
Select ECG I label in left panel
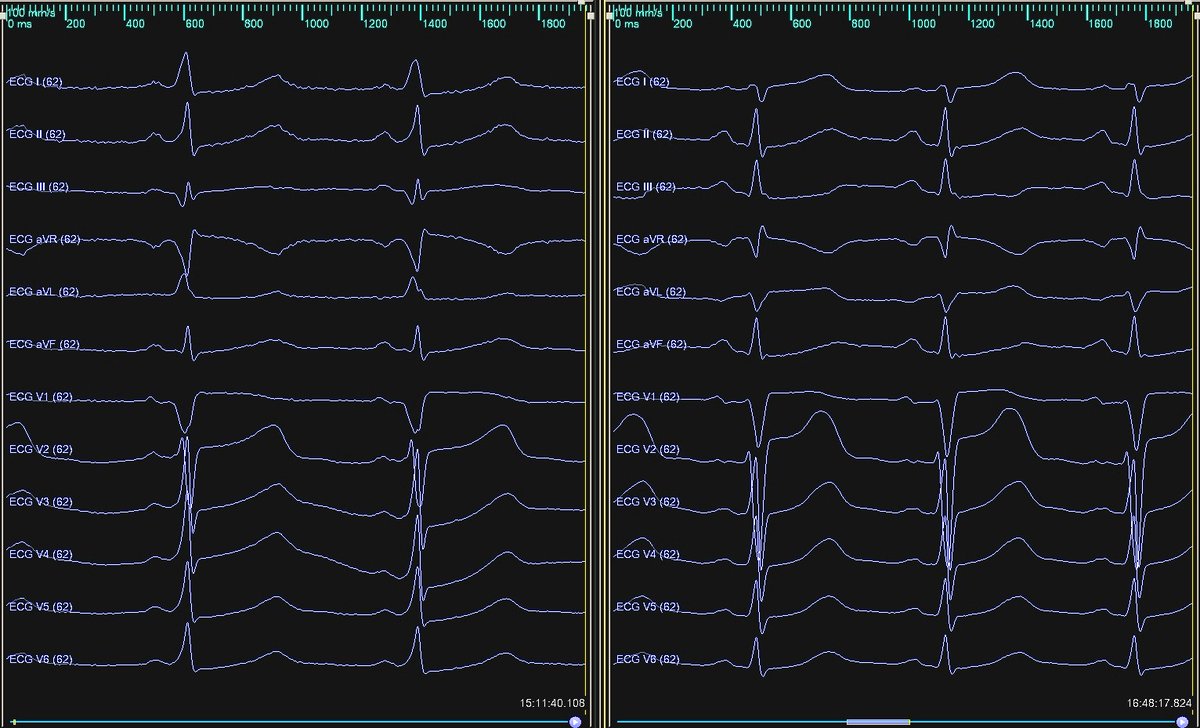click(35, 82)
